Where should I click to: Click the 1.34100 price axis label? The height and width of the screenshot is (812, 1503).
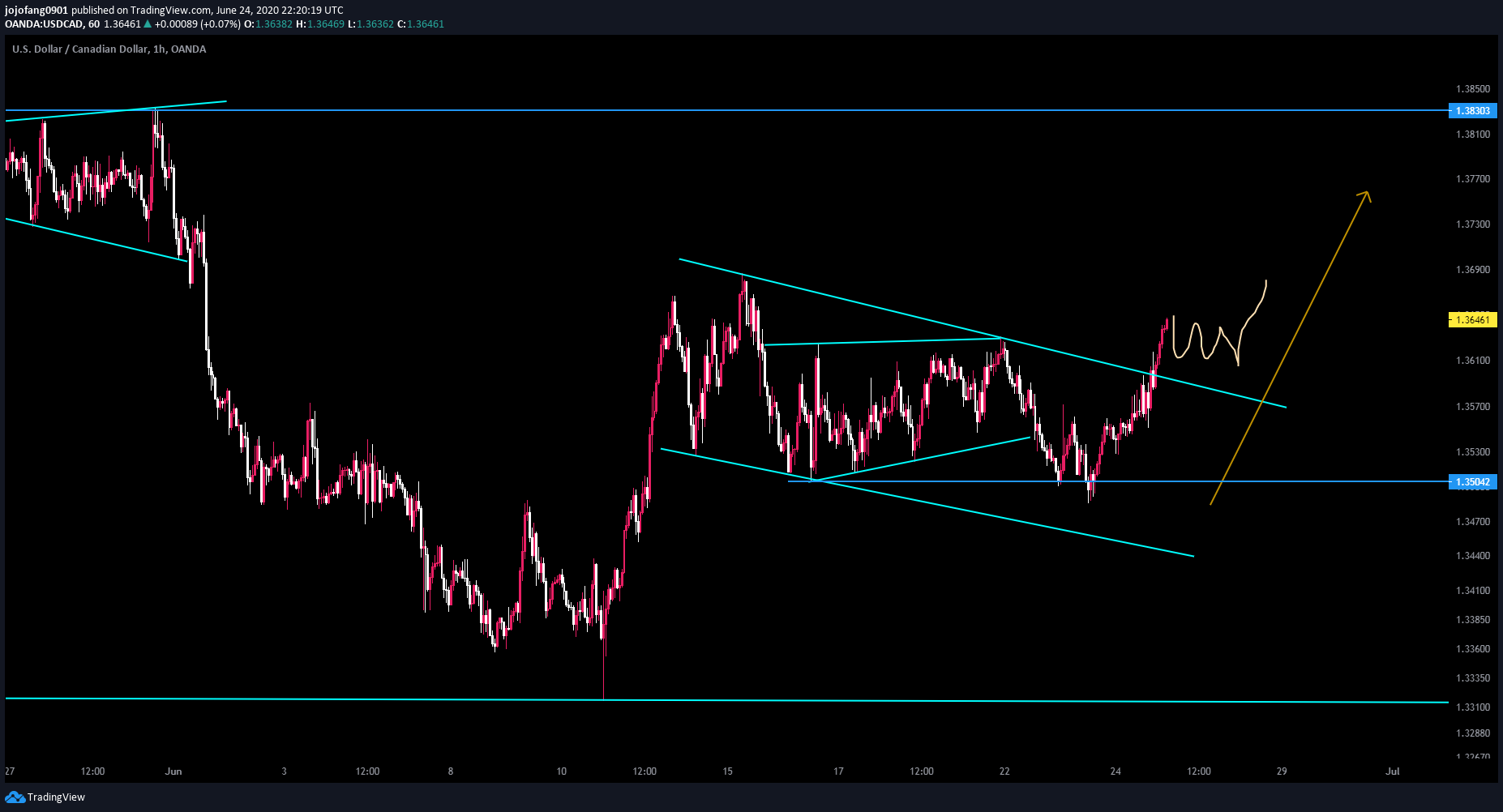1472,591
